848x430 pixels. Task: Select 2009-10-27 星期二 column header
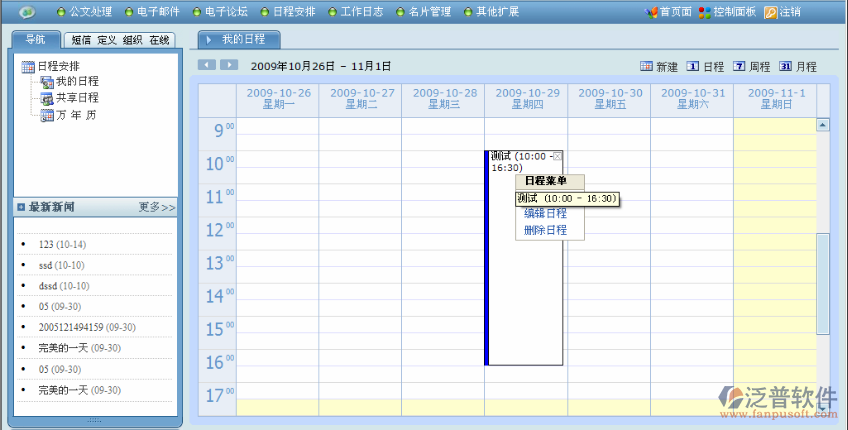coord(362,98)
